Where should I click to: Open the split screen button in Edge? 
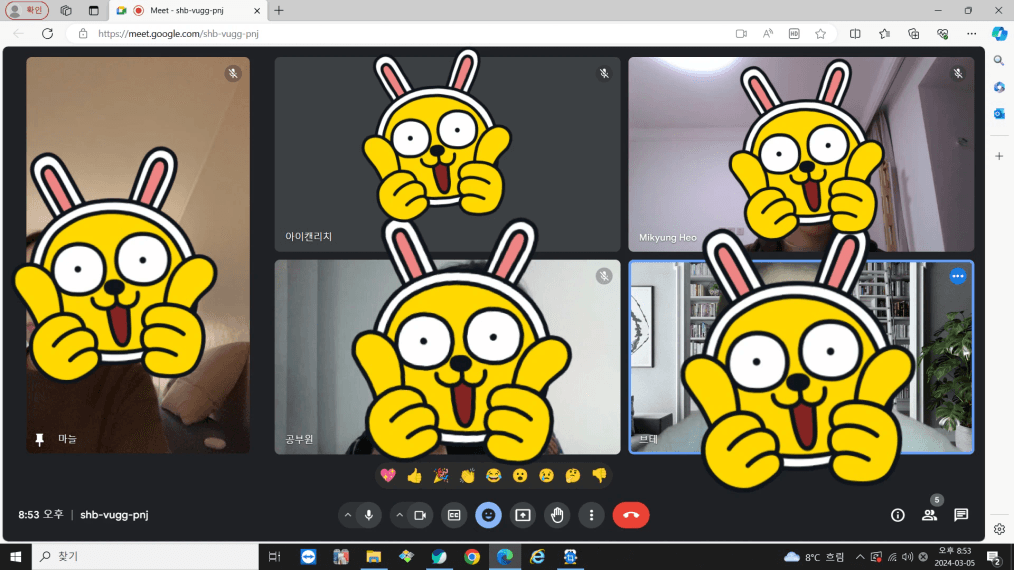pos(855,34)
